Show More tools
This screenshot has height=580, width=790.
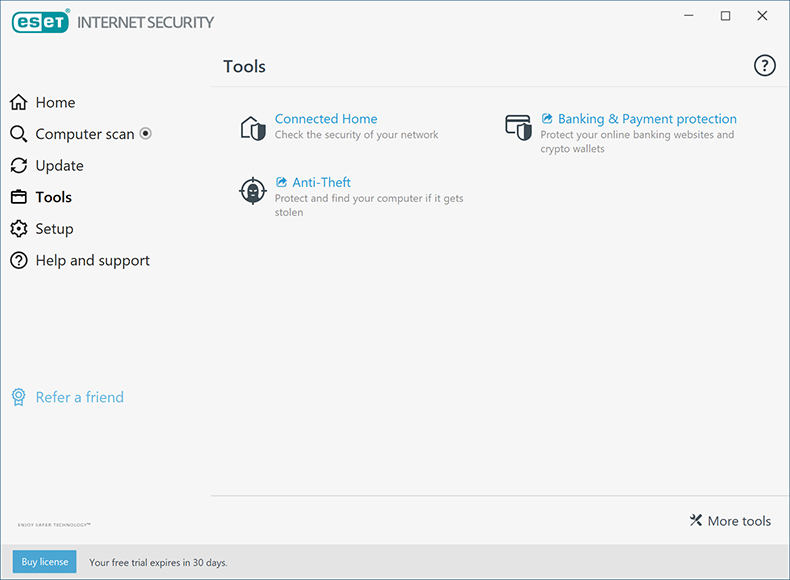pyautogui.click(x=739, y=521)
